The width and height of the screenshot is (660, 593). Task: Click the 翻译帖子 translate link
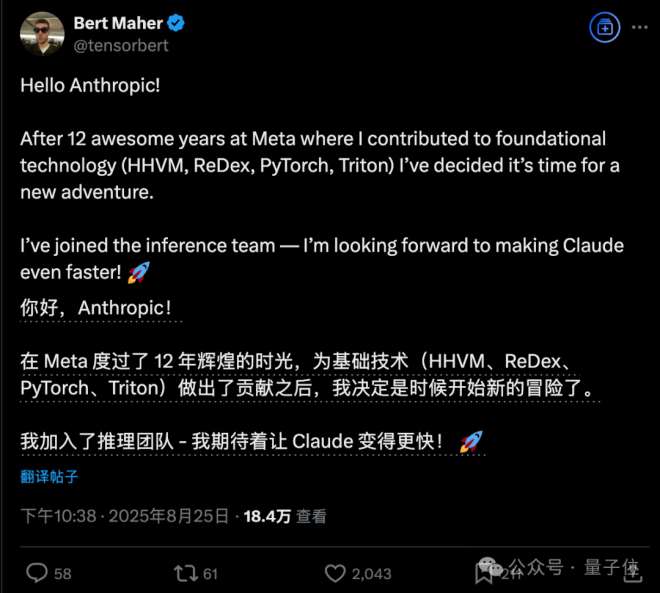(49, 476)
